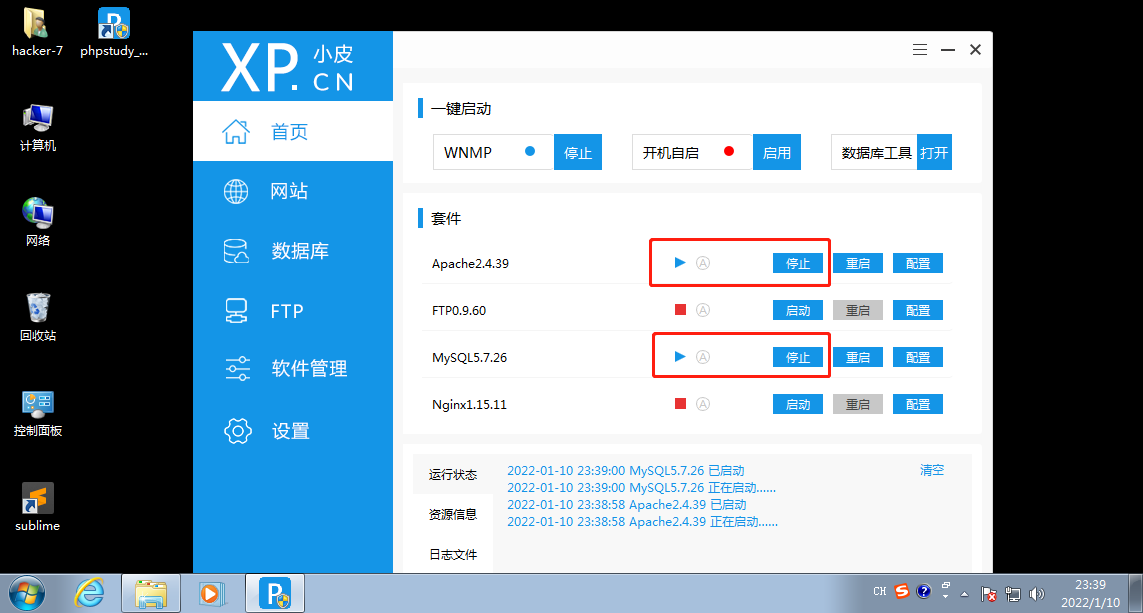Click the greyed 重启 for FTP0.9.60
Image resolution: width=1143 pixels, height=613 pixels.
858,311
